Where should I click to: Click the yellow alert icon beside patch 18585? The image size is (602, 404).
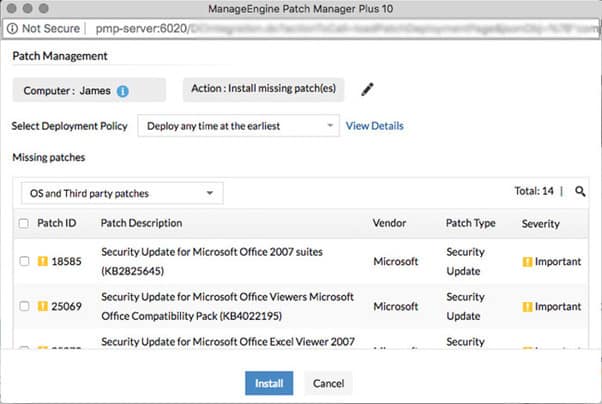click(43, 261)
